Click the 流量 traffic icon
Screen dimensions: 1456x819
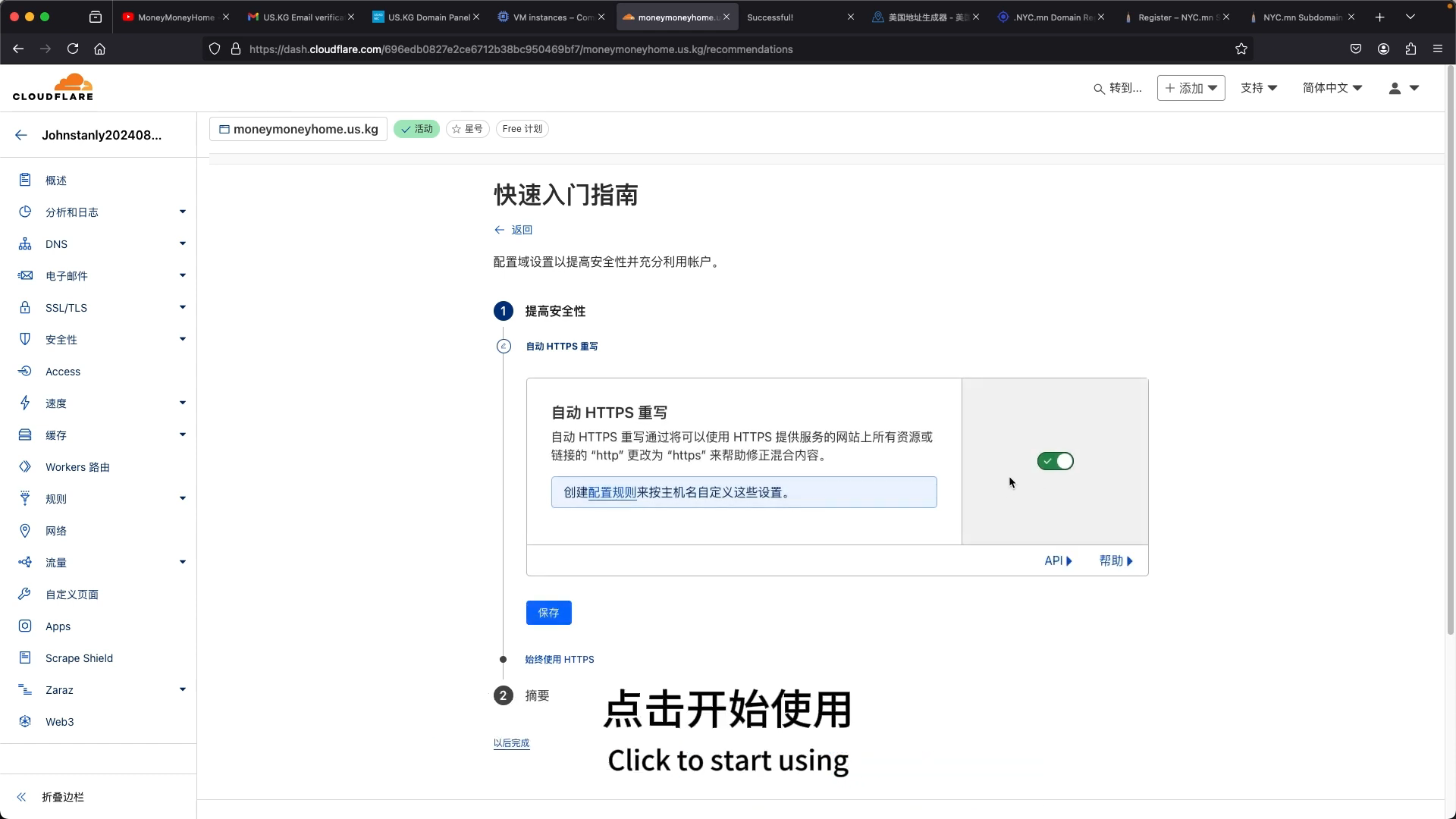point(25,562)
